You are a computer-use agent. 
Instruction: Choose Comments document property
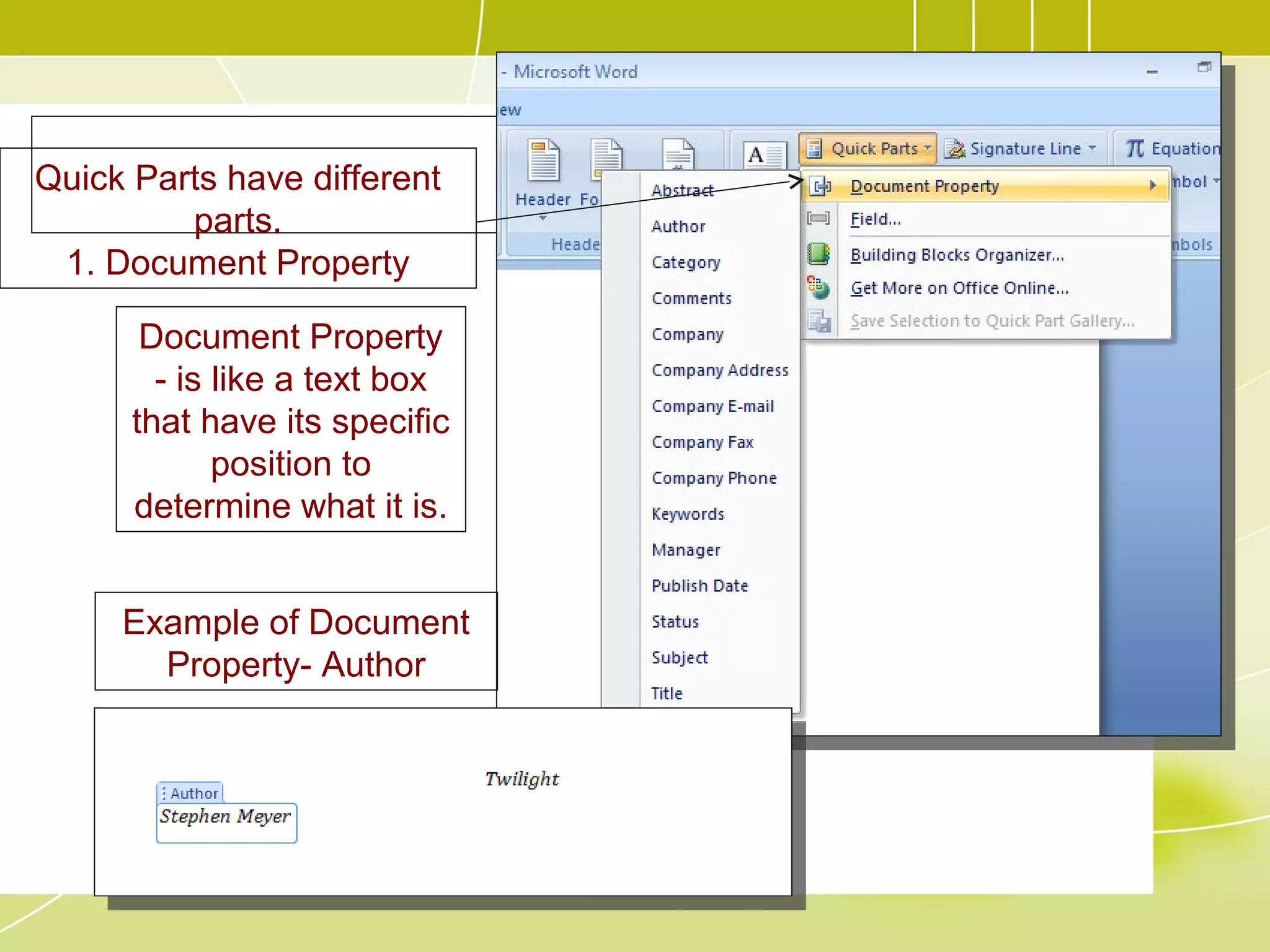pos(691,298)
